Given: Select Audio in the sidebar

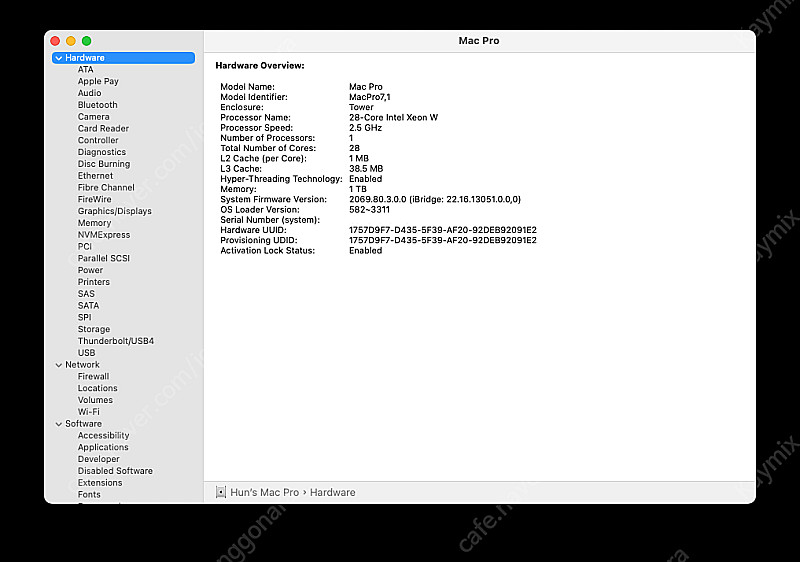Looking at the screenshot, I should 89,93.
